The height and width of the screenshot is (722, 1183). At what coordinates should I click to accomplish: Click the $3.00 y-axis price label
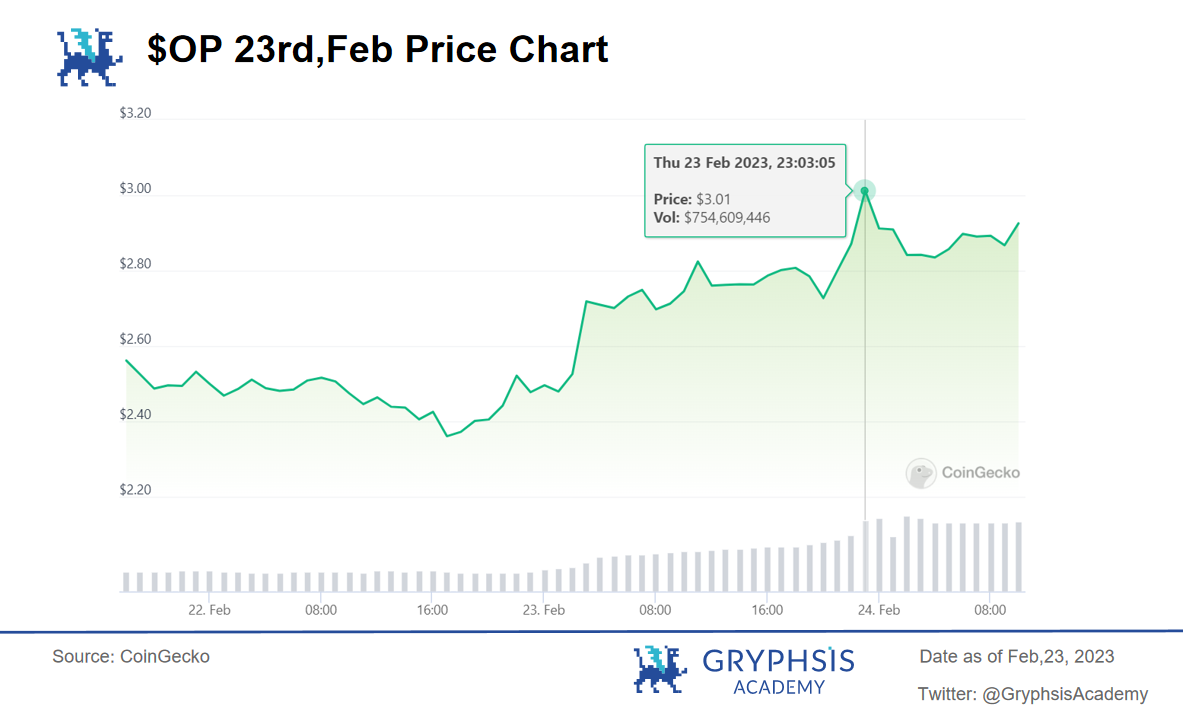(135, 189)
